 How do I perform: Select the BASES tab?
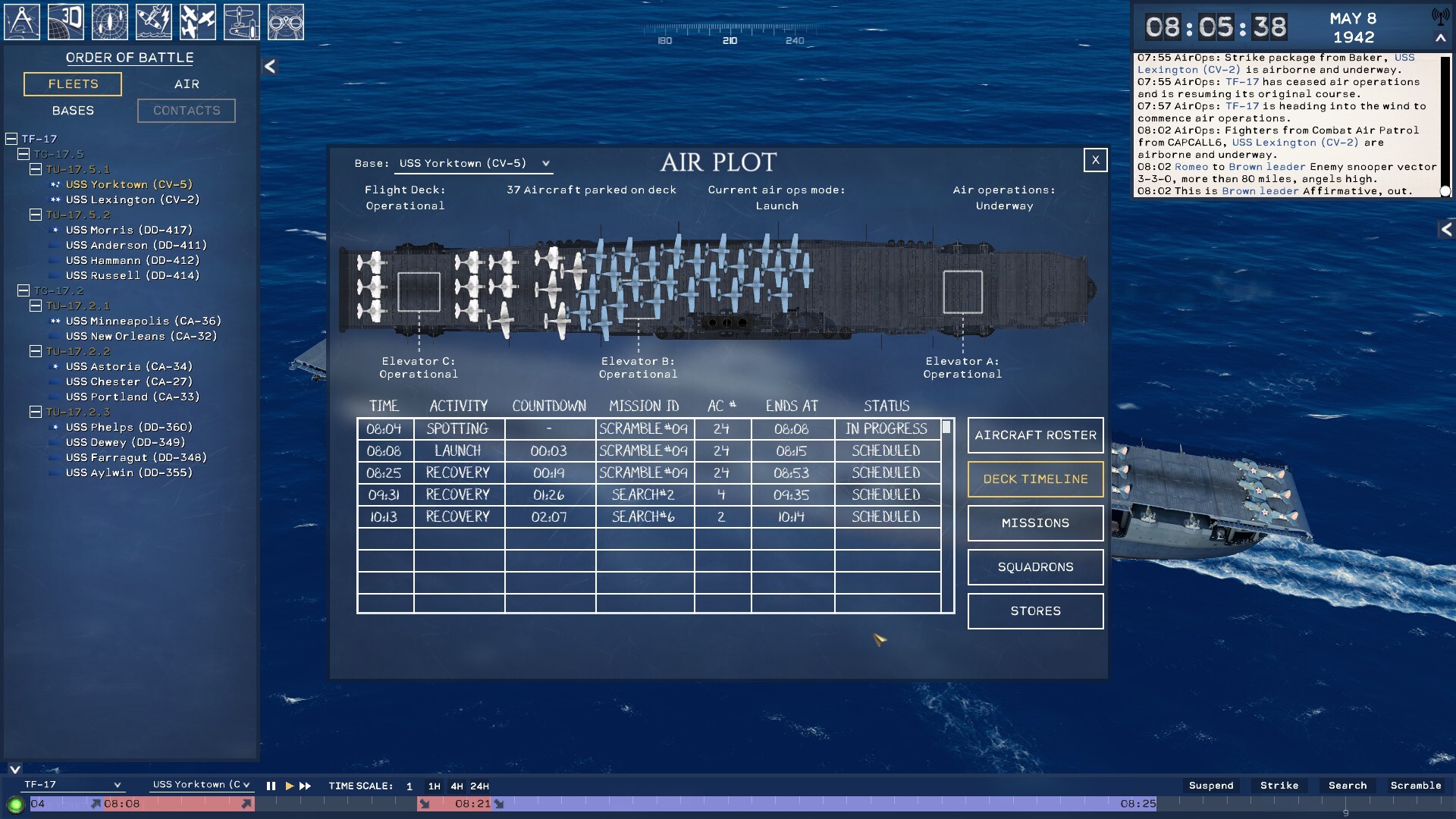click(73, 111)
